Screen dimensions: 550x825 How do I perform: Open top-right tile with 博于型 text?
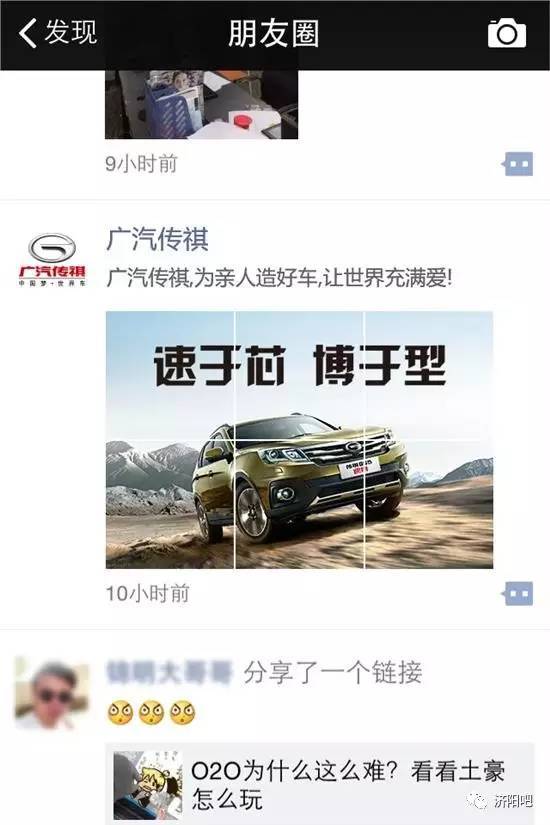tap(429, 375)
